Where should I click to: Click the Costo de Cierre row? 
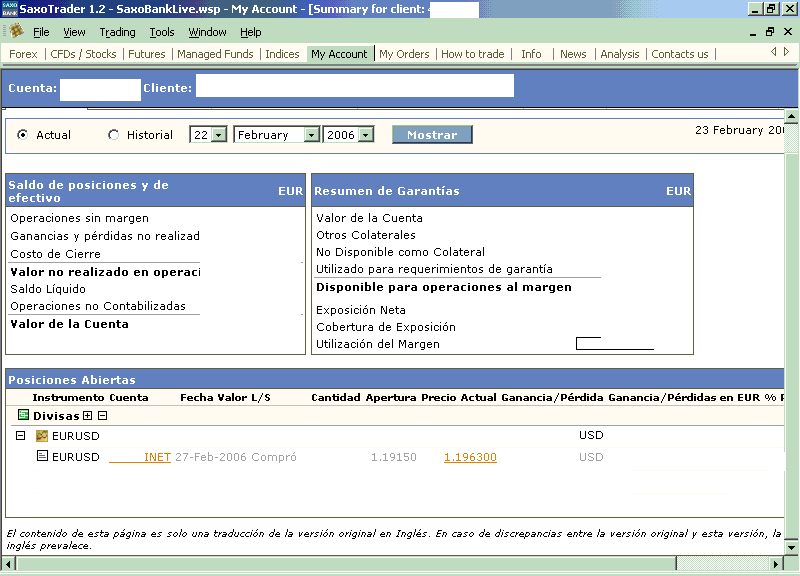[55, 254]
